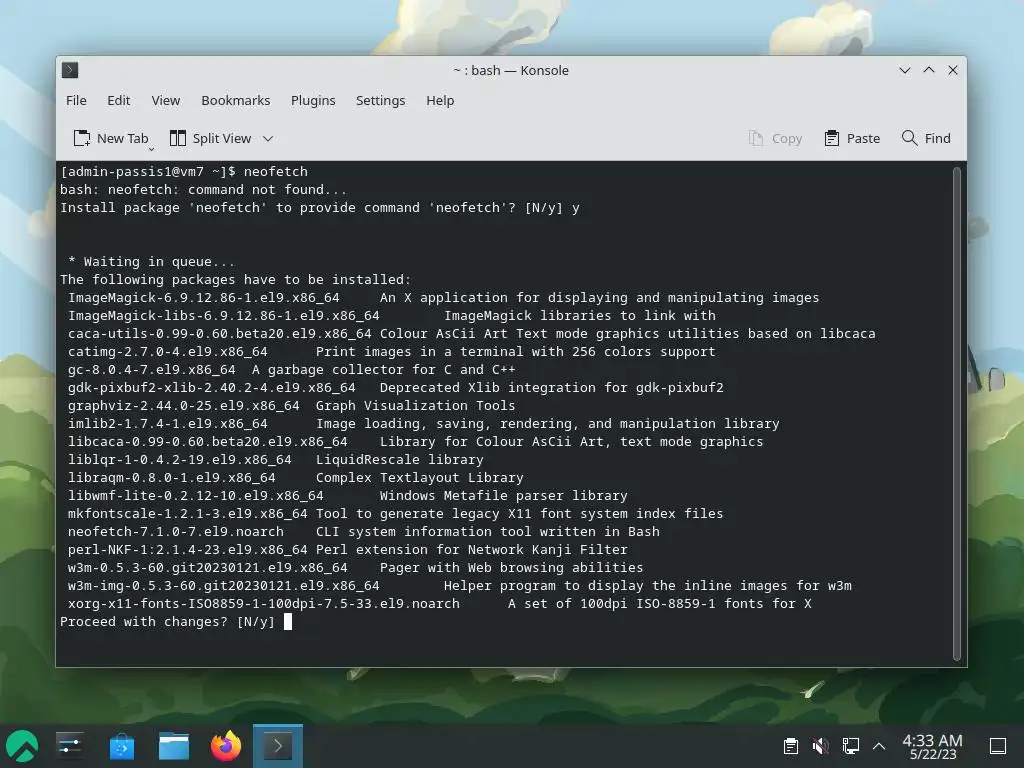Viewport: 1024px width, 768px height.
Task: Expand hidden system tray icons arrow
Action: pos(879,746)
